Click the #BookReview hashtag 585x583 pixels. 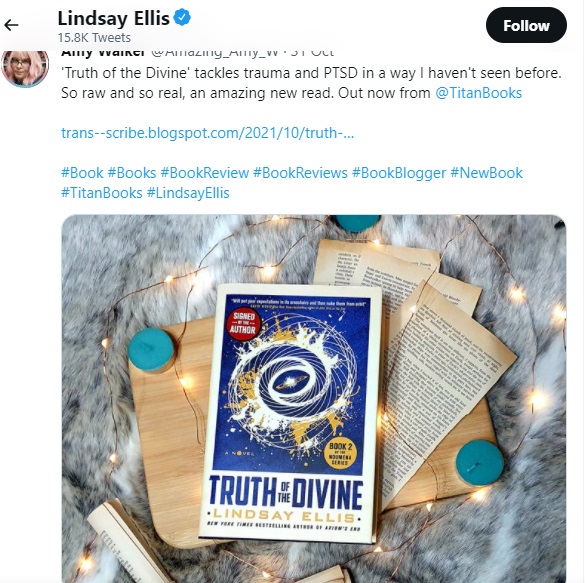pos(204,173)
